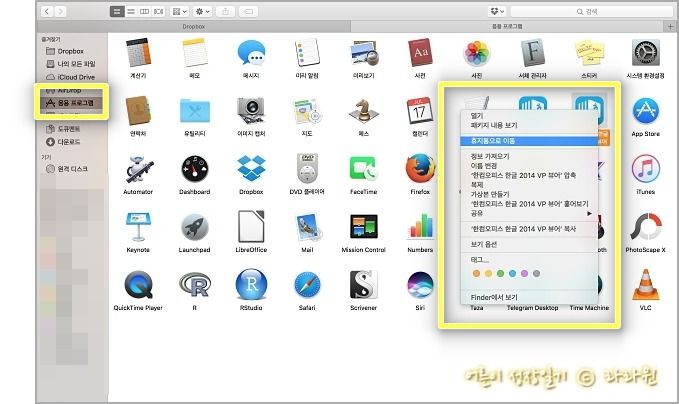Pick the orange tag color dot
Image resolution: width=679 pixels, height=404 pixels.
click(x=476, y=274)
